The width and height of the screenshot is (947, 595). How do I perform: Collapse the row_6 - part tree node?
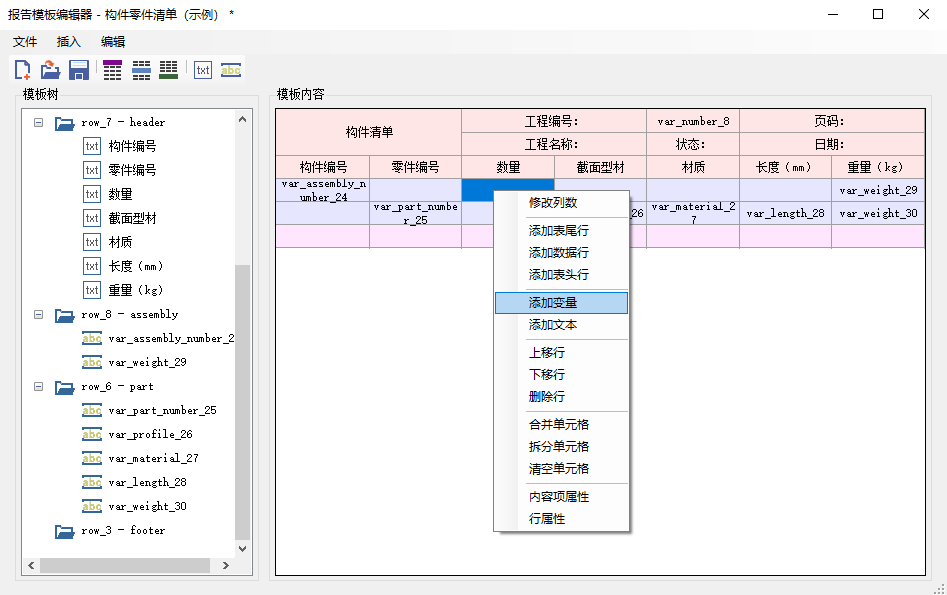click(x=39, y=386)
